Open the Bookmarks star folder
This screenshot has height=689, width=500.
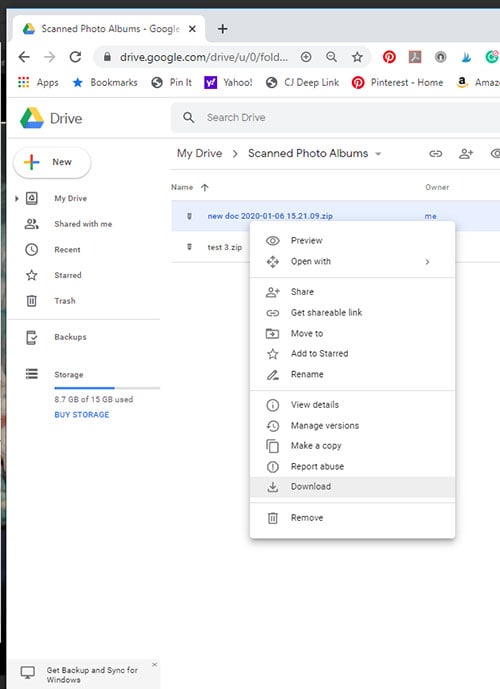(x=105, y=82)
